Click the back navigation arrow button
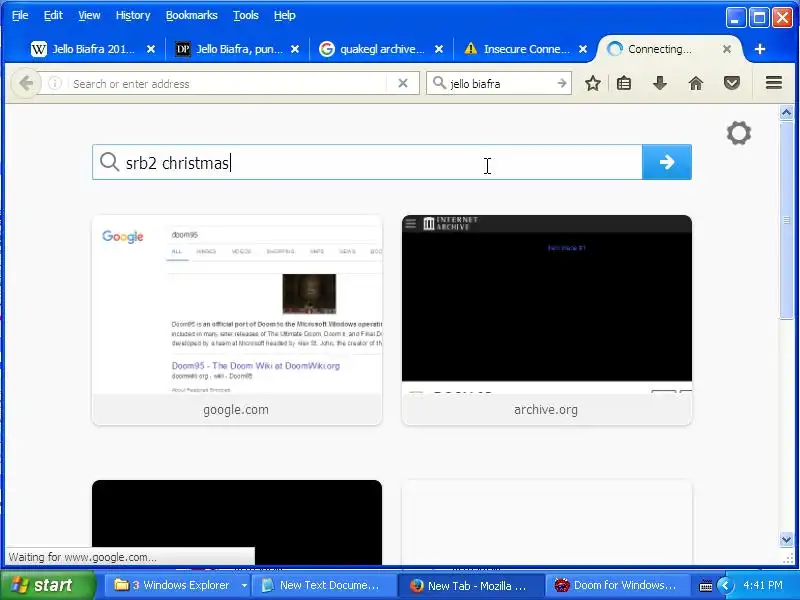 [26, 83]
